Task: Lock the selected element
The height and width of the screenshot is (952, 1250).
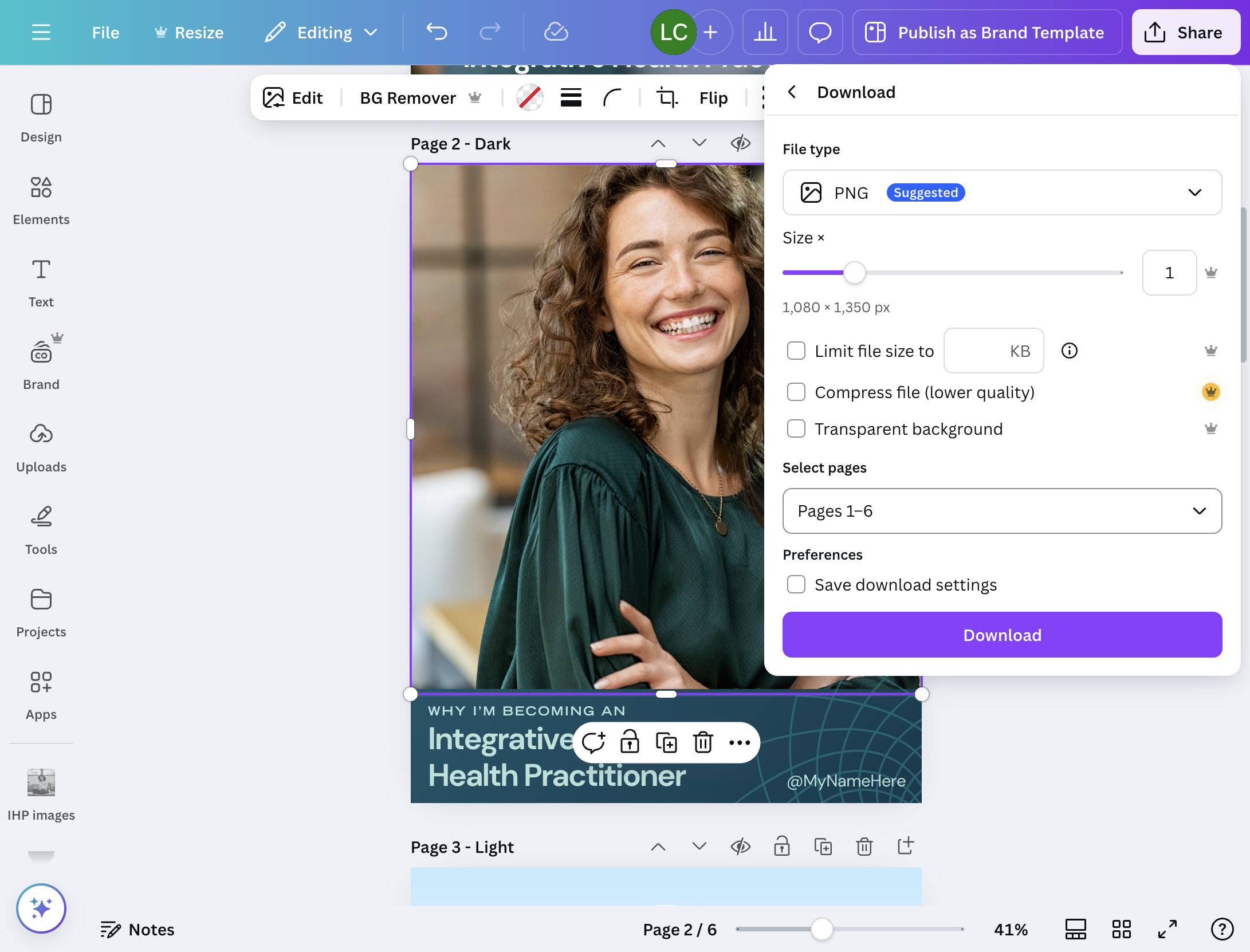Action: [x=630, y=742]
